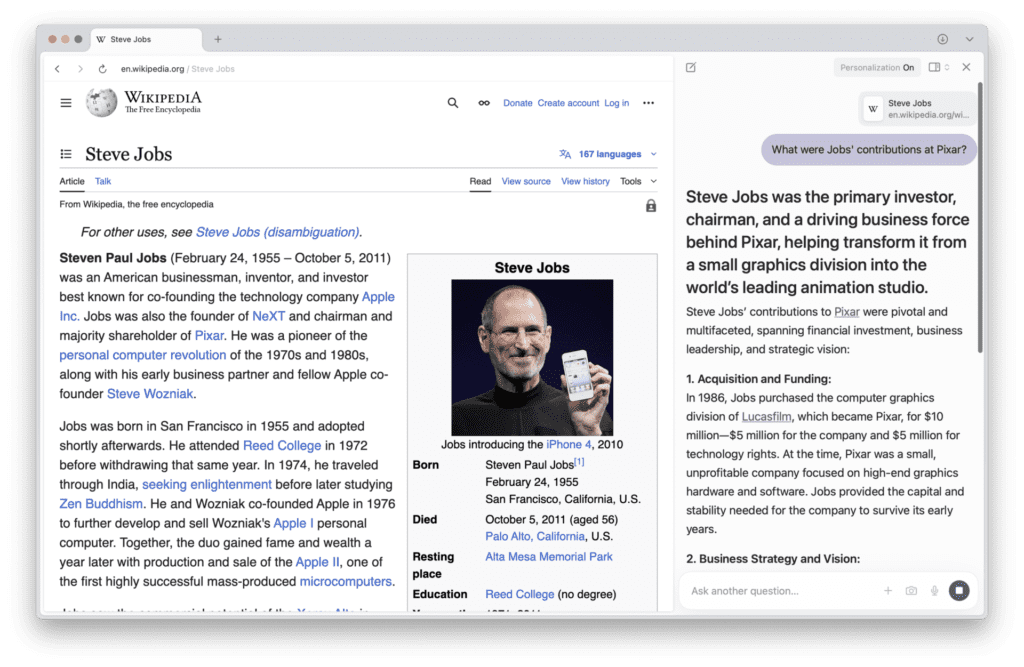Close the assistant side panel

(967, 67)
